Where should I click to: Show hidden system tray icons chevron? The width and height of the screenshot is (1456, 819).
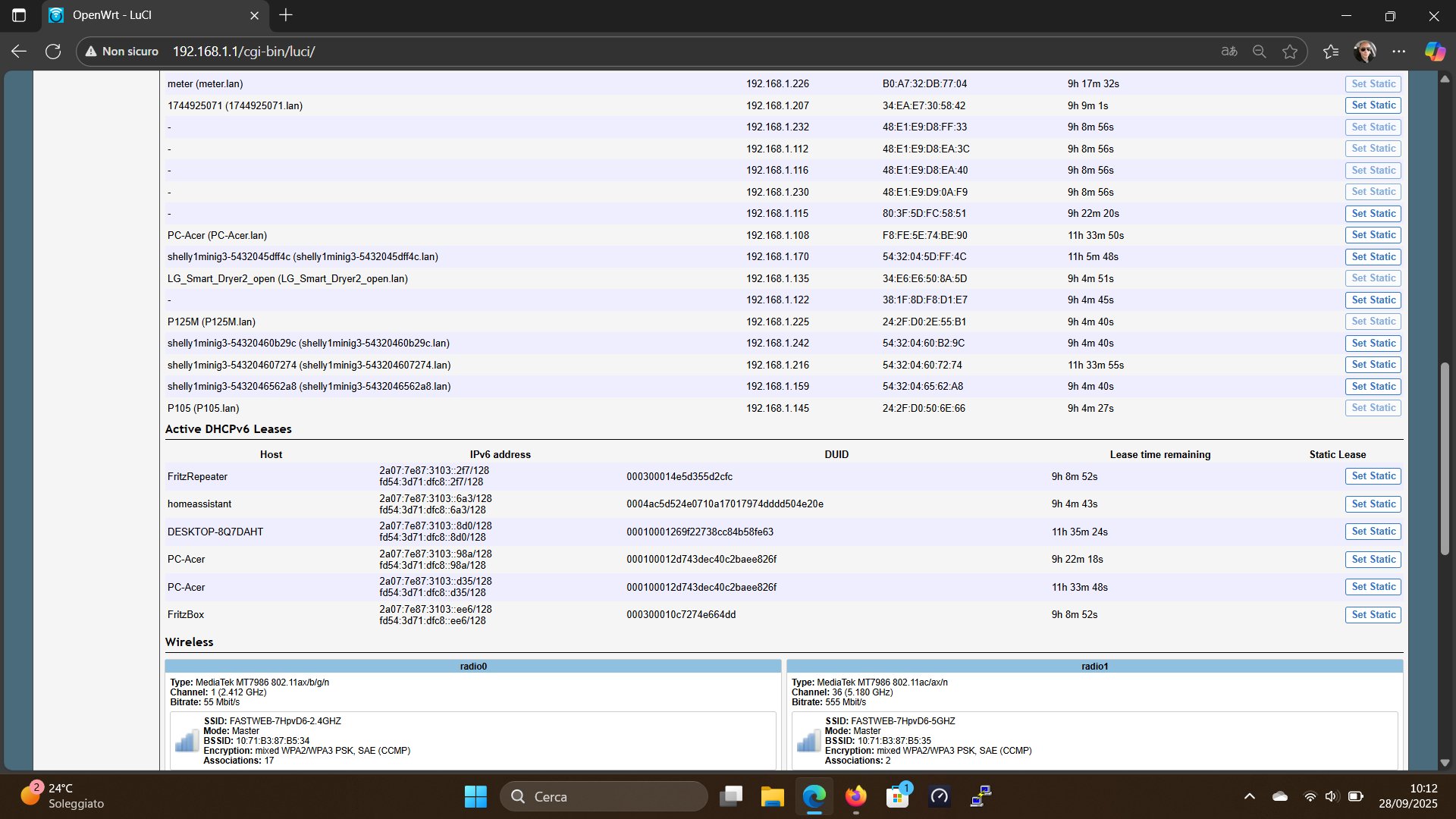tap(1250, 796)
